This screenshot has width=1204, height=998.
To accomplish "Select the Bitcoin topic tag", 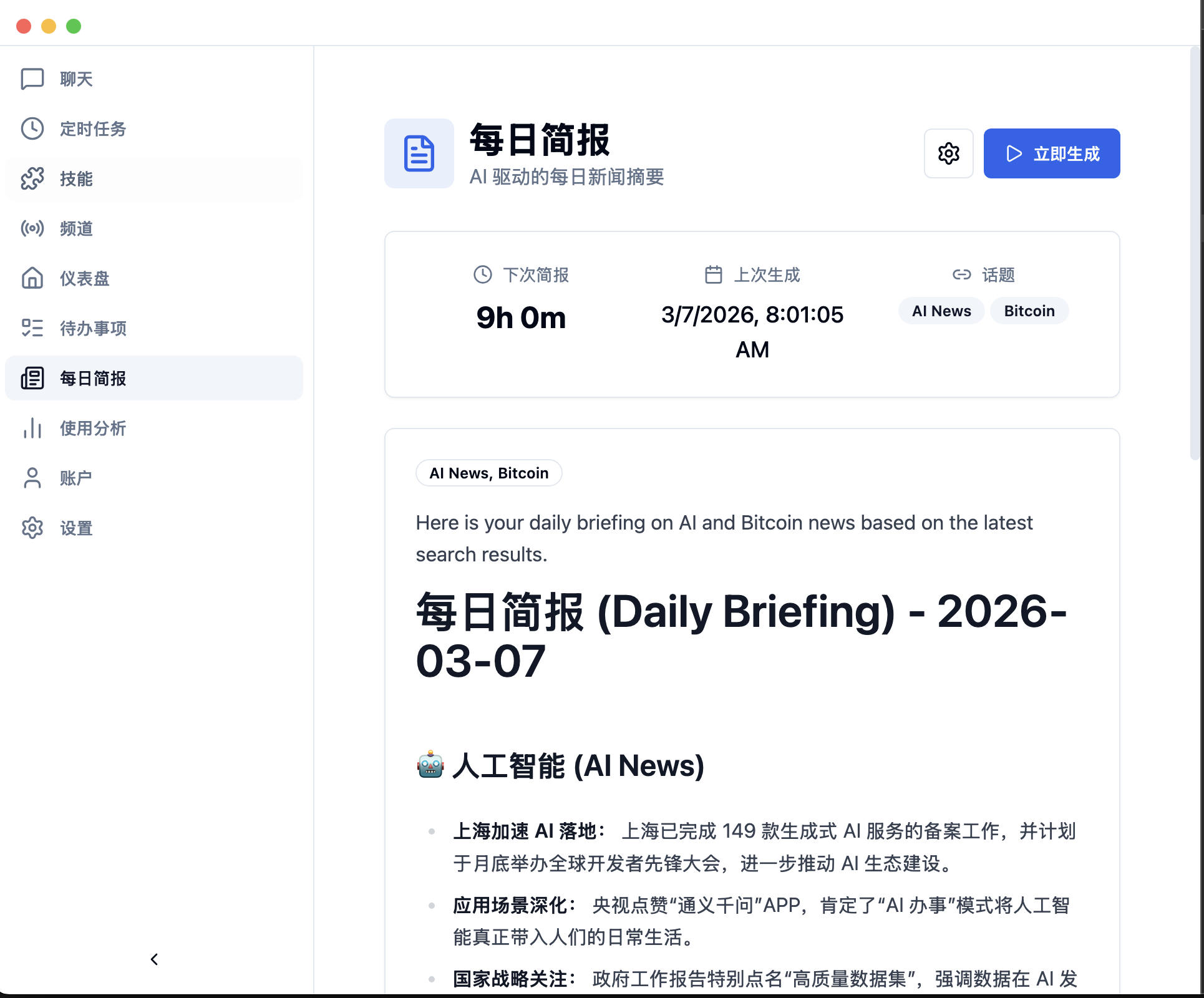I will (1028, 311).
